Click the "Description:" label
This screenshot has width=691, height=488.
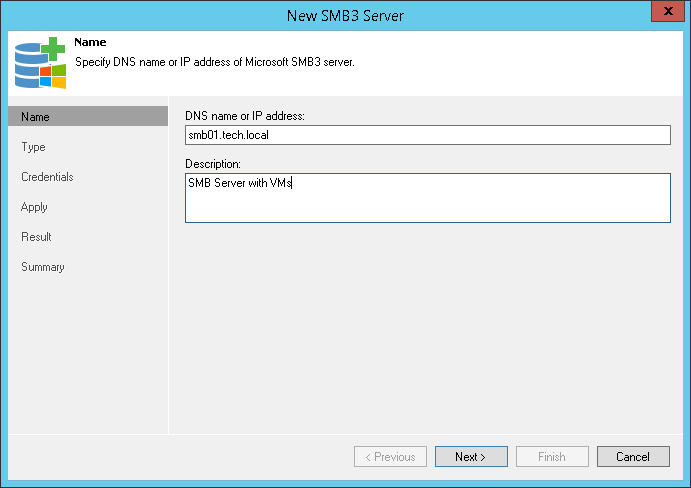click(213, 163)
